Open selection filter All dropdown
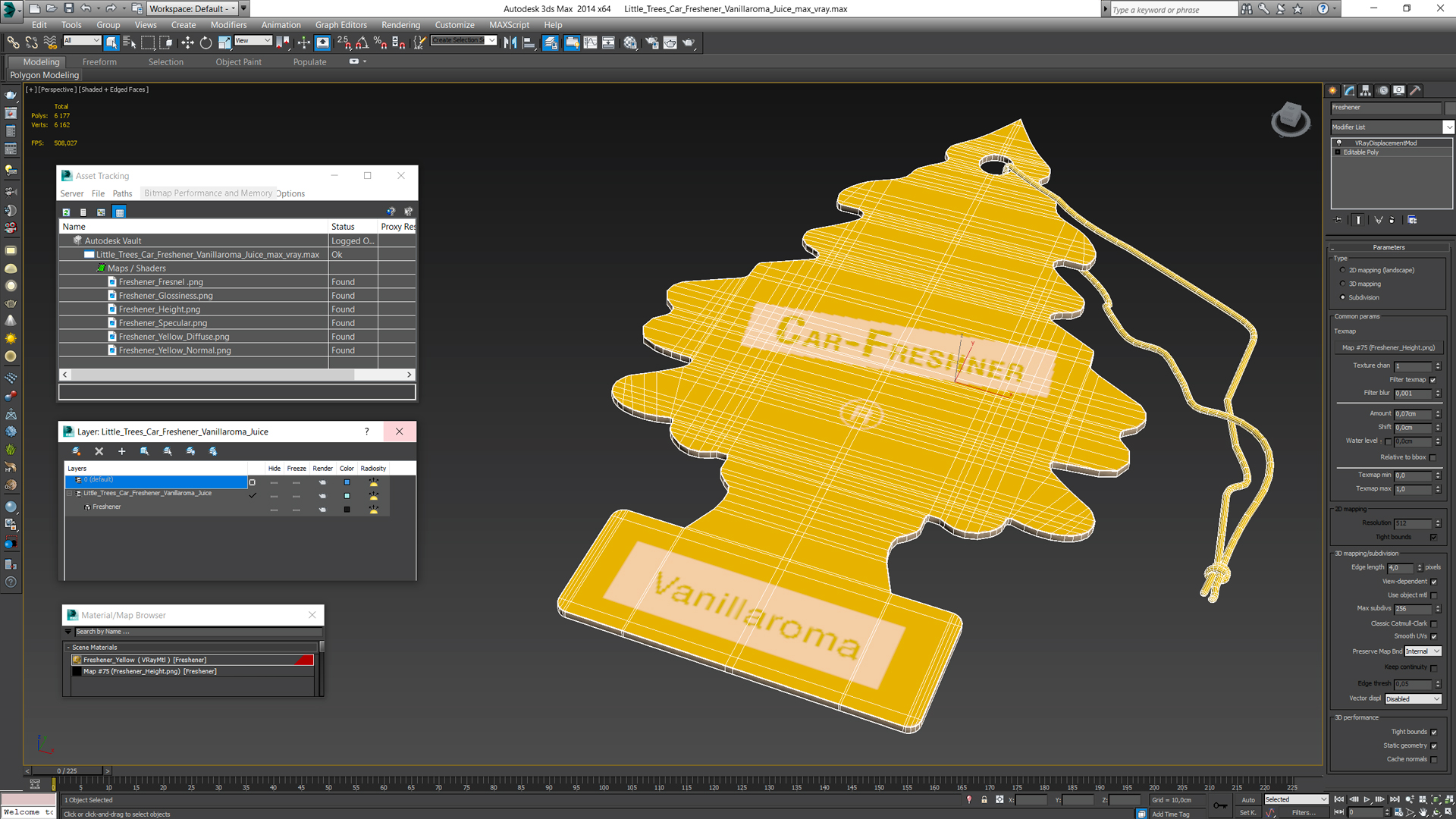The height and width of the screenshot is (819, 1456). (82, 41)
